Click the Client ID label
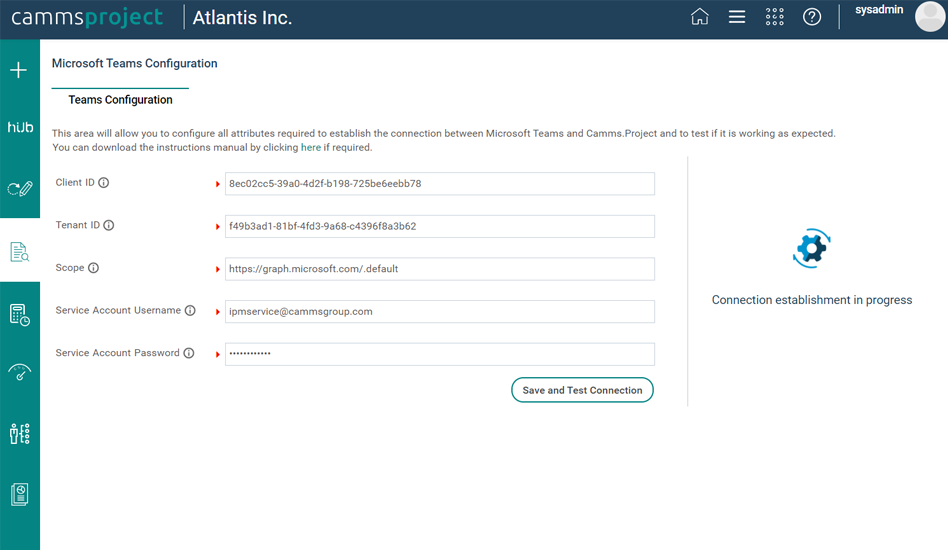Viewport: 948px width, 550px height. 75,183
